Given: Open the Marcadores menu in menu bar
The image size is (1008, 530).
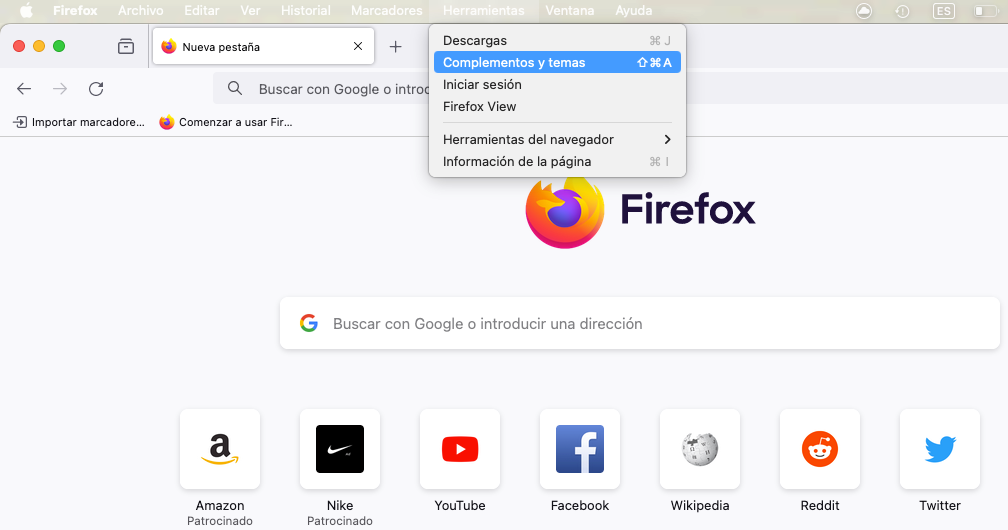Looking at the screenshot, I should 386,11.
